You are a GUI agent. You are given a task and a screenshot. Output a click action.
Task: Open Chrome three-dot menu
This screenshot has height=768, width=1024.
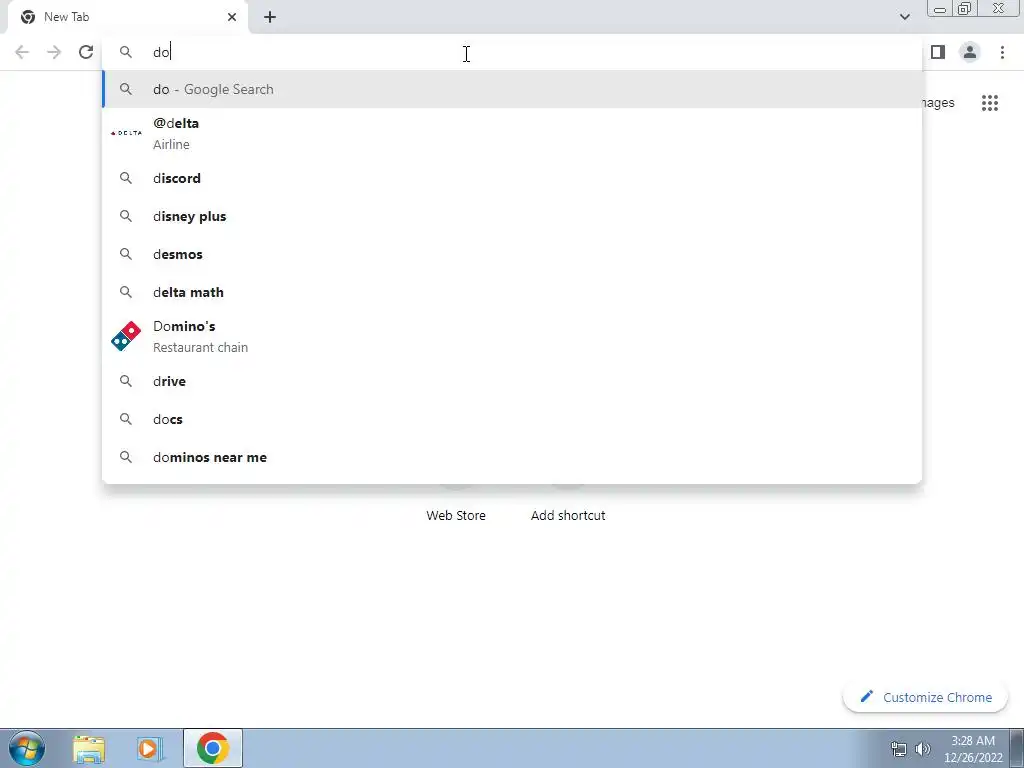[1002, 52]
